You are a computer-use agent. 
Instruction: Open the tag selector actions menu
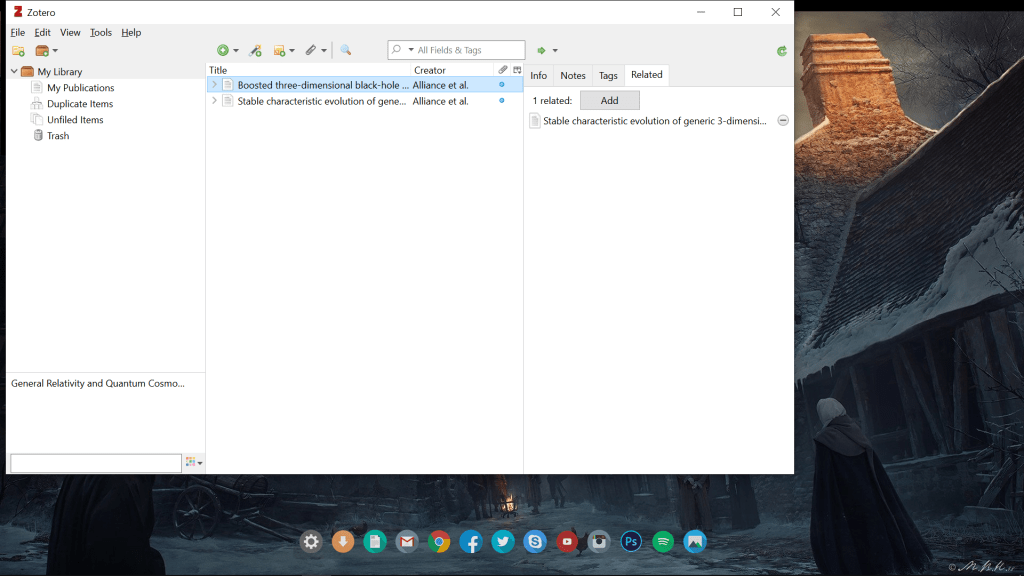pos(193,463)
